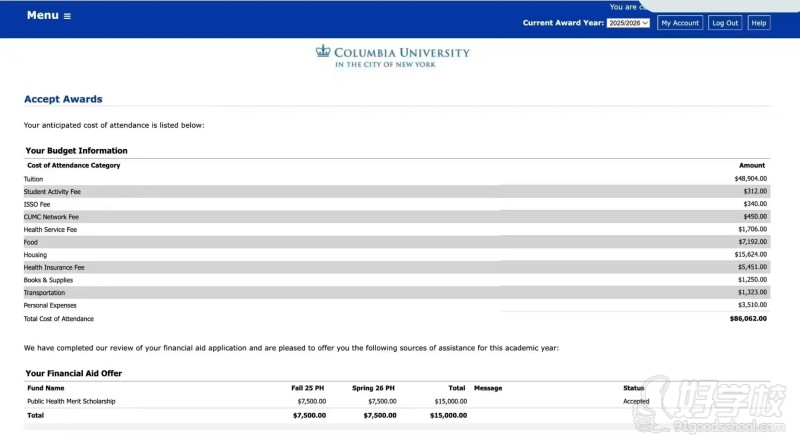Viewport: 800px width, 446px height.
Task: Click the Accepted status of scholarship
Action: [x=636, y=401]
